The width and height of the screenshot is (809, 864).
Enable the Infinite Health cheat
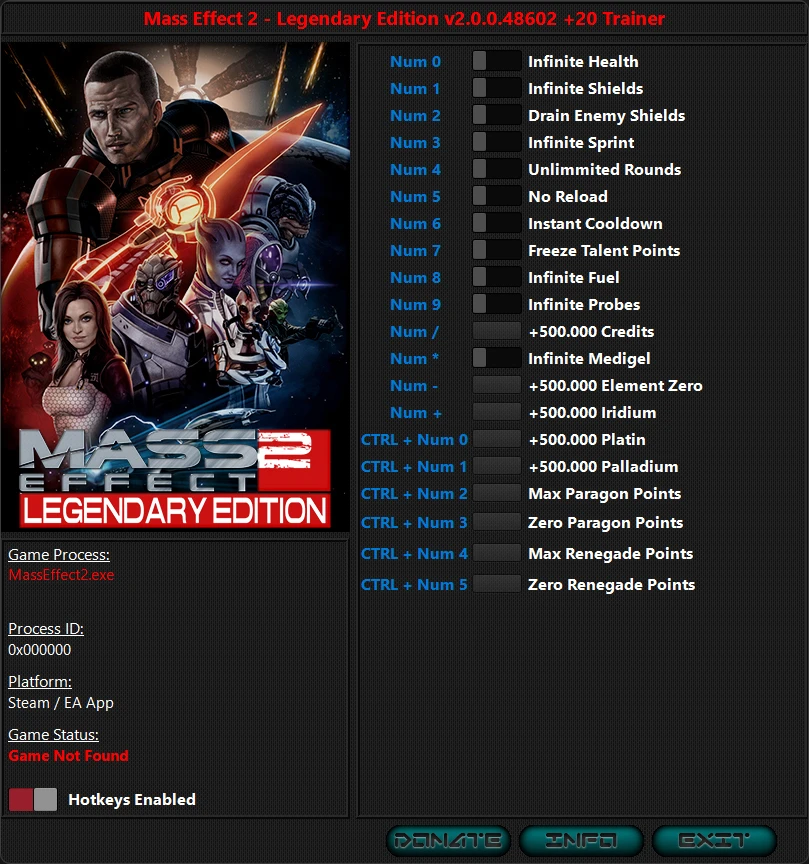click(497, 61)
